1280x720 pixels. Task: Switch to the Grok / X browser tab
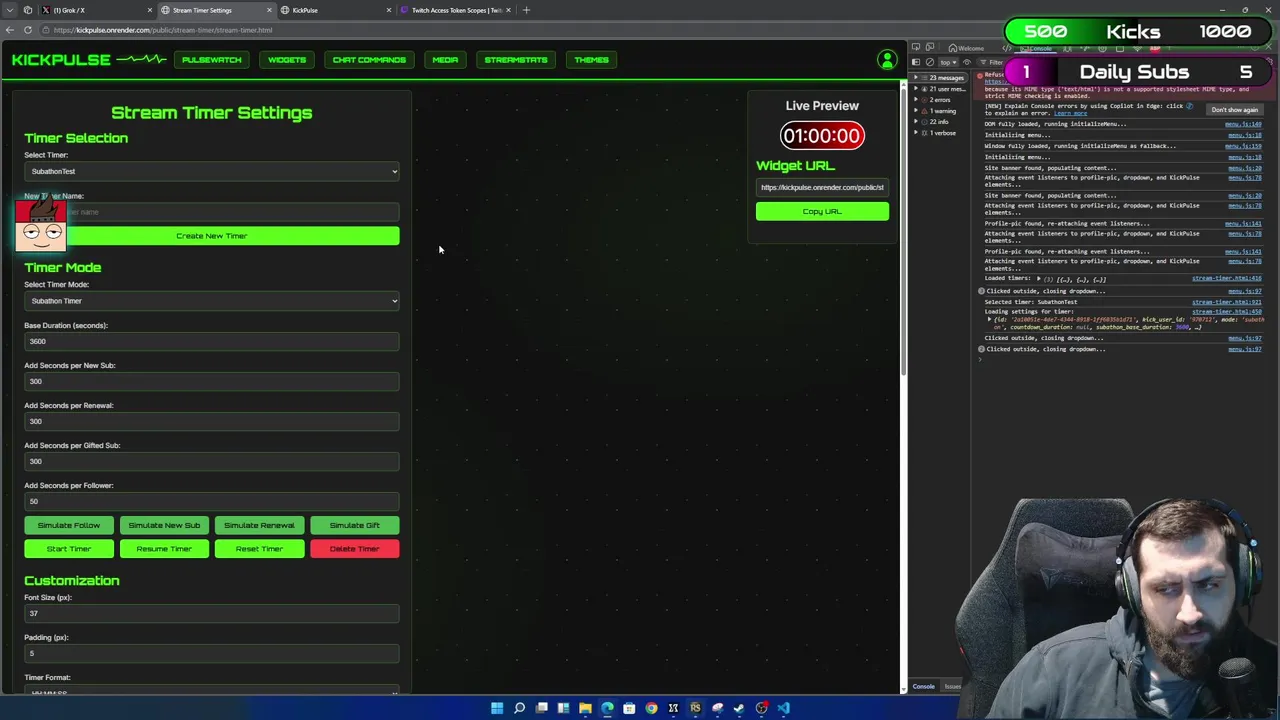96,10
